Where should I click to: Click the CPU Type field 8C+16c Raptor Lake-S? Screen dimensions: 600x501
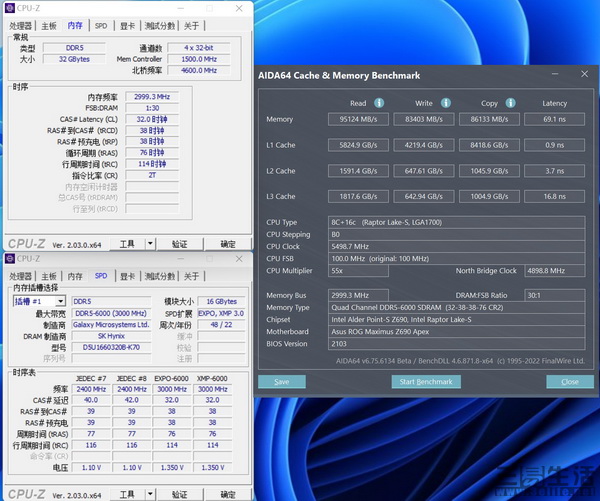(x=457, y=222)
